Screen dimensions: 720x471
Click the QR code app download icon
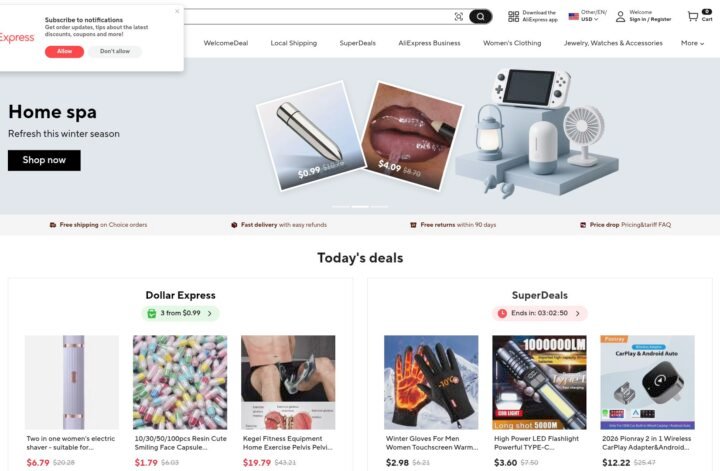point(513,17)
